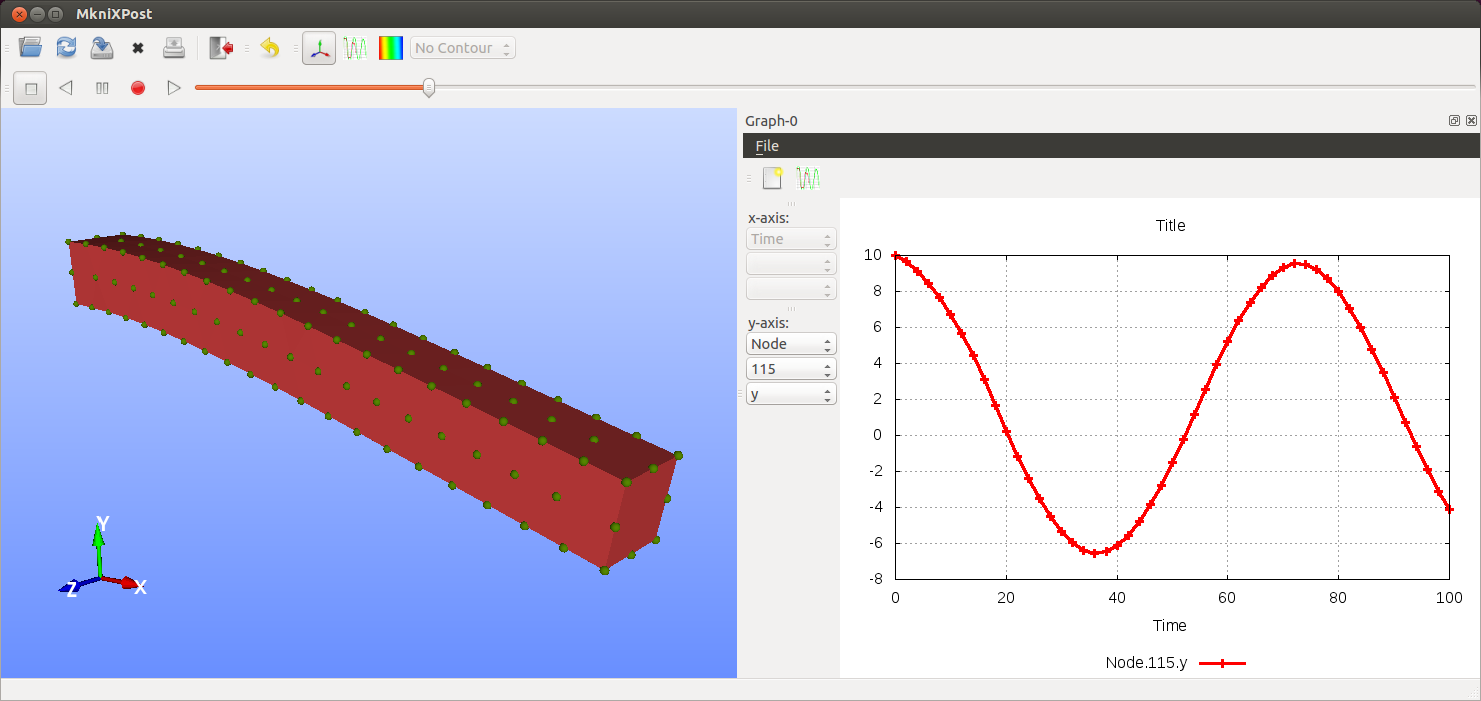Image resolution: width=1481 pixels, height=701 pixels.
Task: Open the node number 115 dropdown
Action: 791,369
